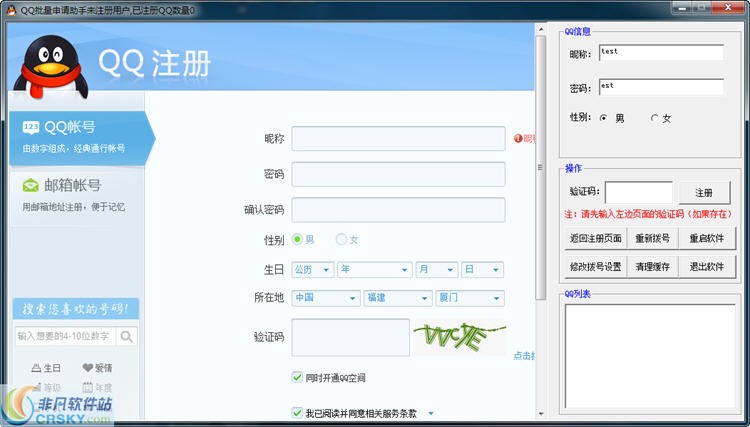Select the 邮箱帐号 tab

(77, 197)
